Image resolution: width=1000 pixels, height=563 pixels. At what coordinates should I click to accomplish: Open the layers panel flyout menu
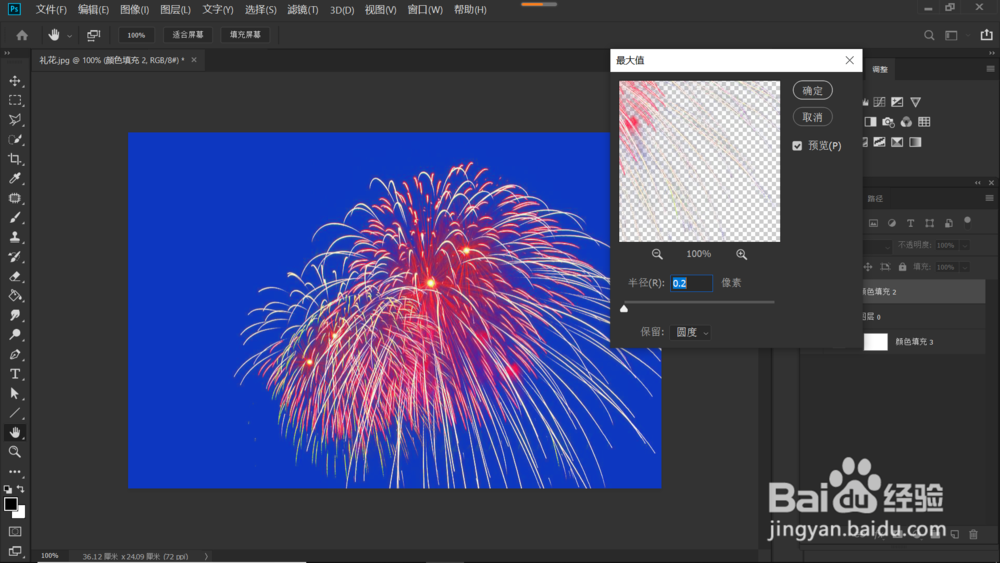click(x=990, y=198)
